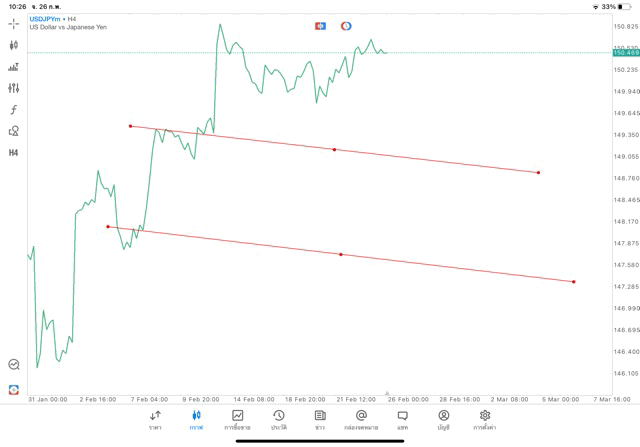Select the current price label 150.469
This screenshot has height=447, width=640.
[625, 53]
